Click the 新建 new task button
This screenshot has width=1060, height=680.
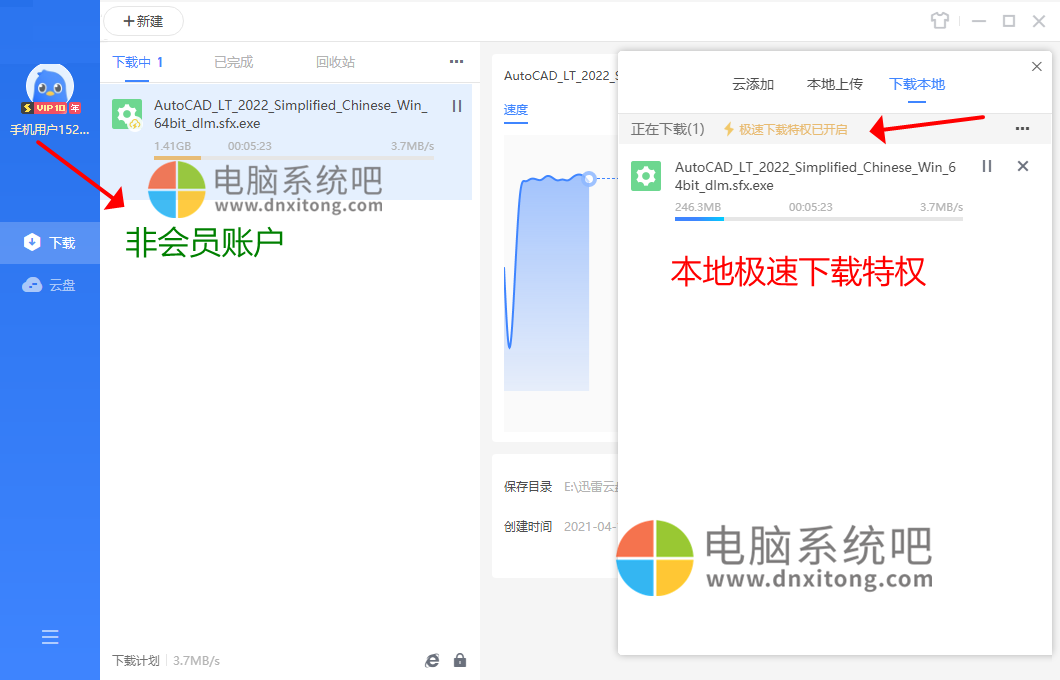point(143,22)
